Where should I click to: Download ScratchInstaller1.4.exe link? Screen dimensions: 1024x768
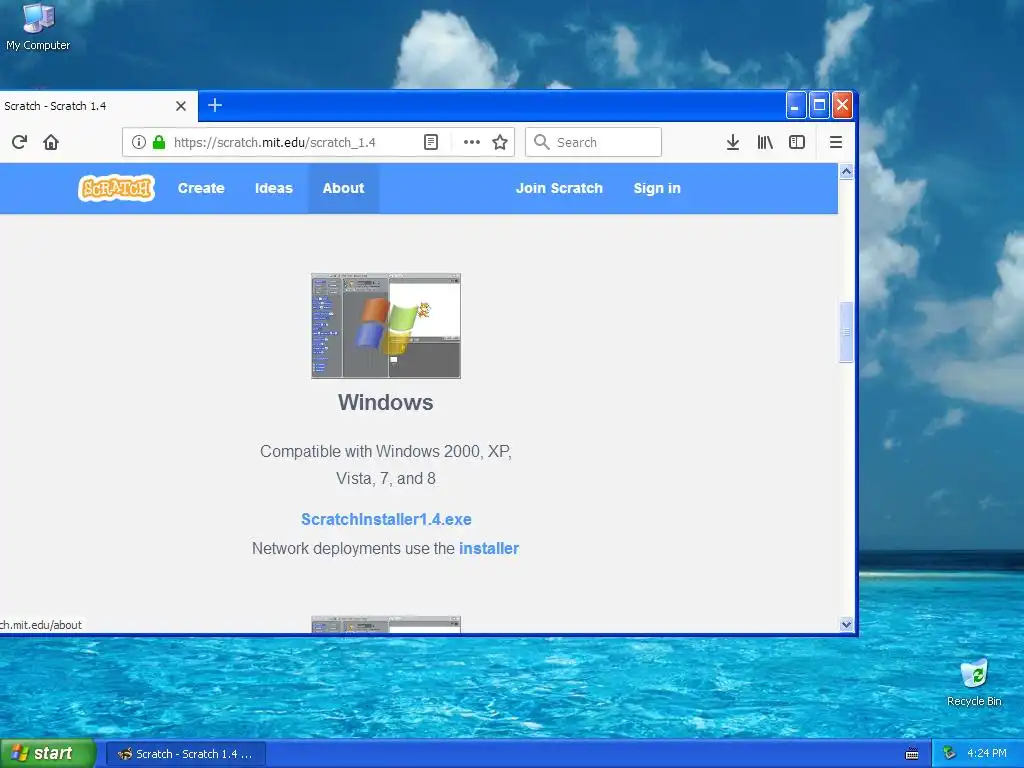(386, 519)
